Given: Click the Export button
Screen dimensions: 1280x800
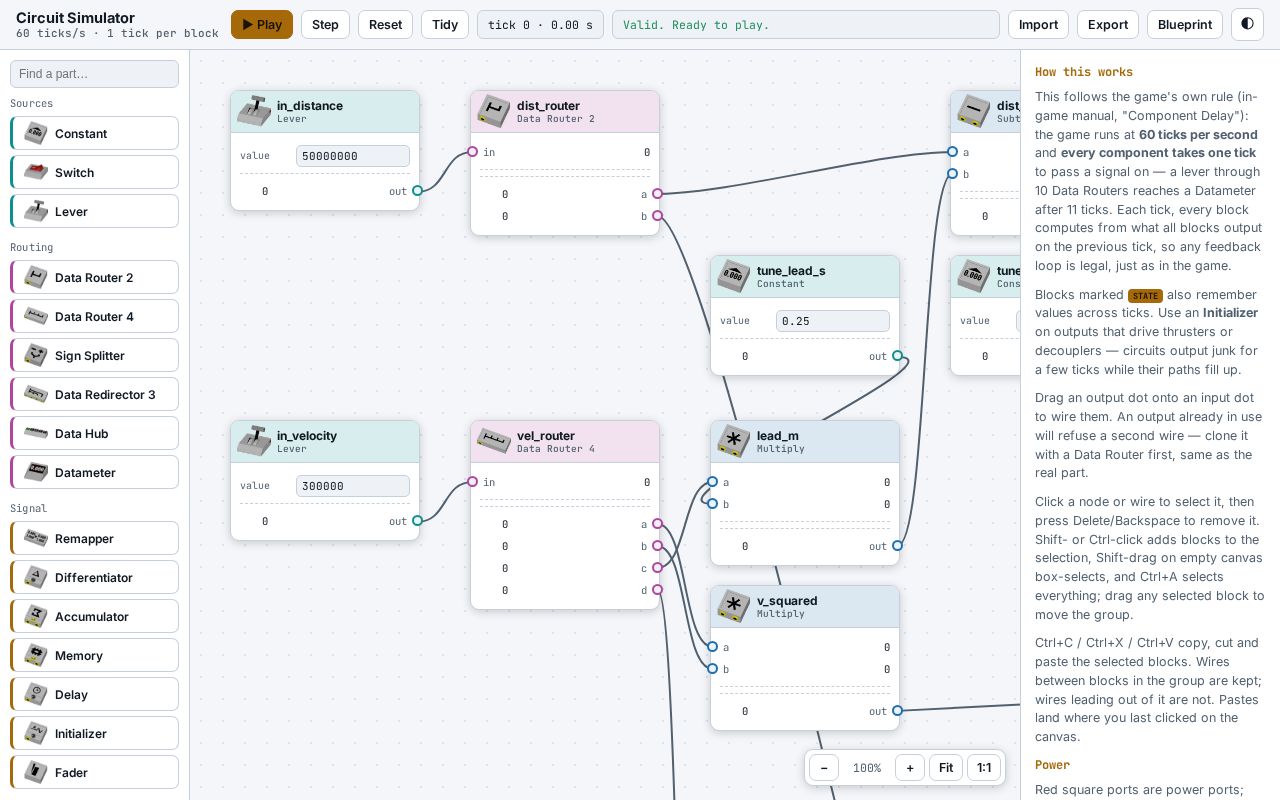Looking at the screenshot, I should [1108, 24].
